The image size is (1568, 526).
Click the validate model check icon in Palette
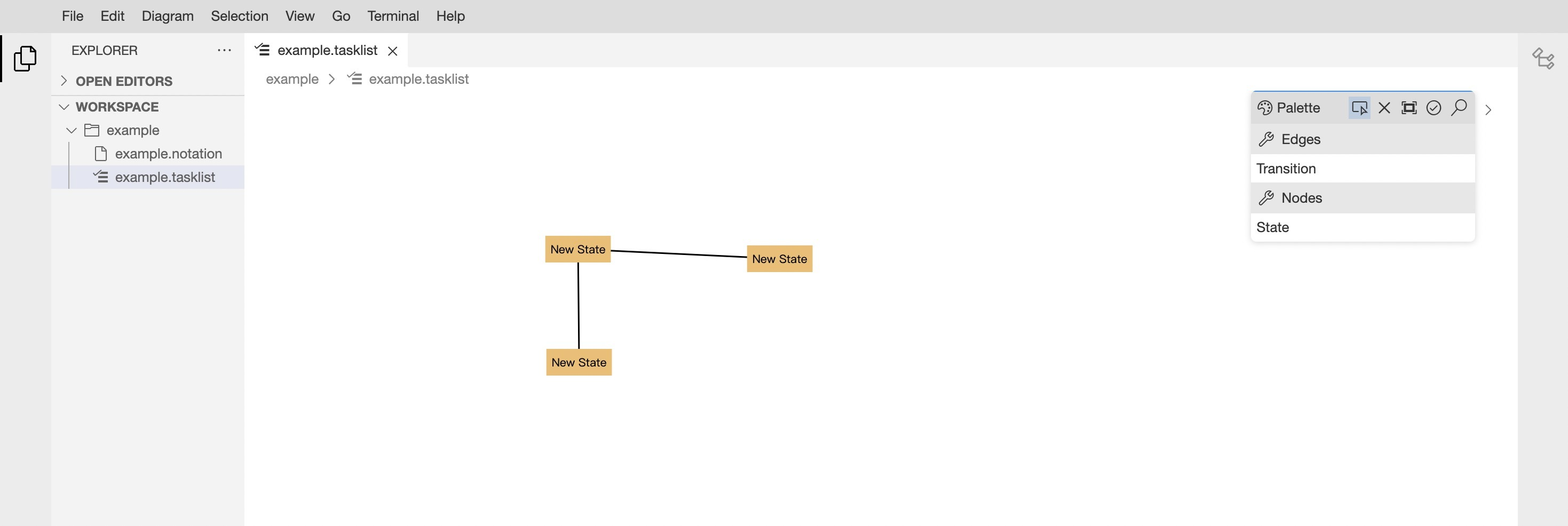(1435, 108)
